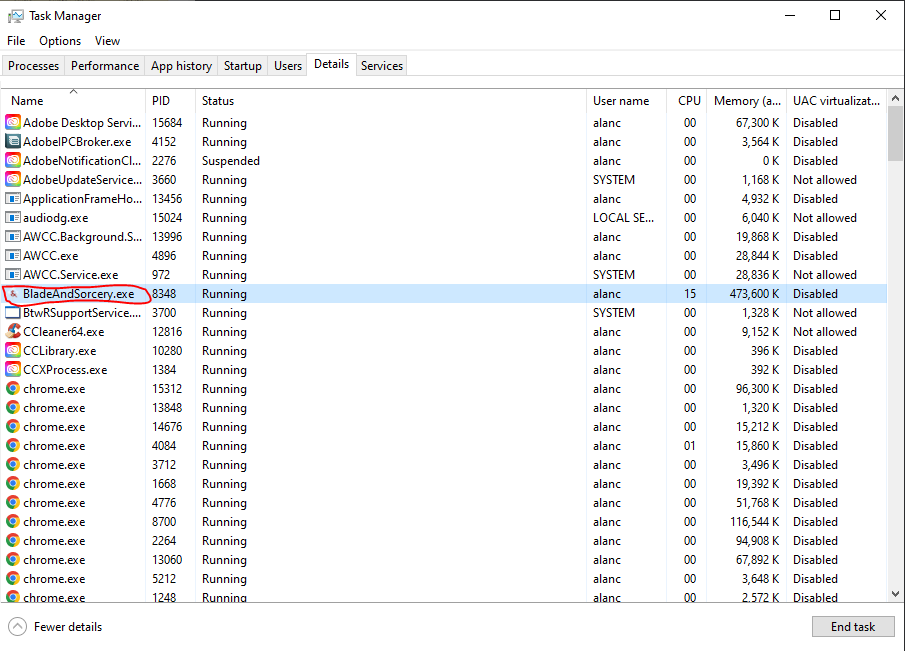Switch to the App history tab
Image resolution: width=905 pixels, height=651 pixels.
coord(181,66)
